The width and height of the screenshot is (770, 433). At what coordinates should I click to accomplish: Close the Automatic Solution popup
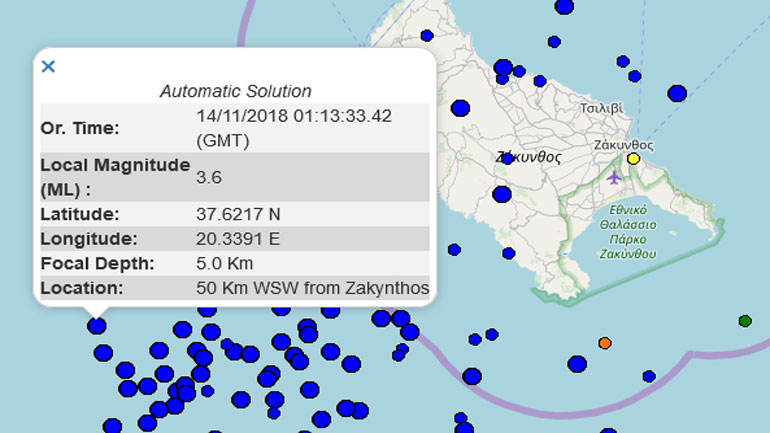click(x=48, y=67)
